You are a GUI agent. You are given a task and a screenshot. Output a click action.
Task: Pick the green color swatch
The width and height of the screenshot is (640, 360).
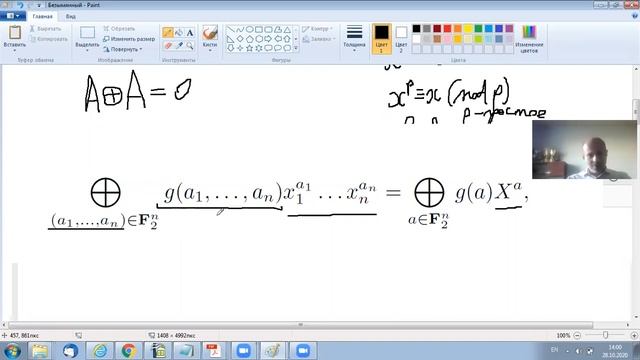(x=478, y=29)
